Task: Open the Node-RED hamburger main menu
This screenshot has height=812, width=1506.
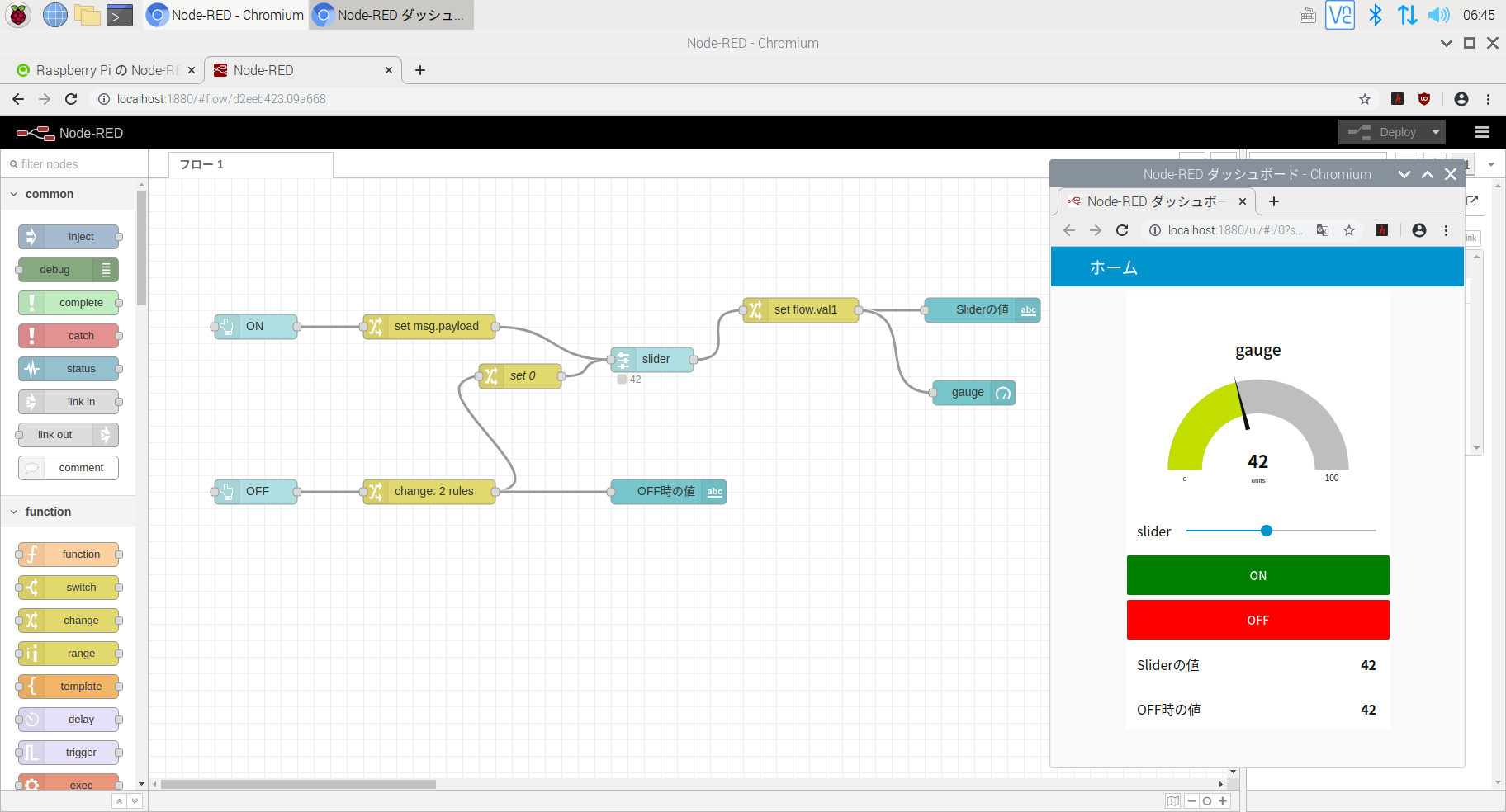Action: (1482, 132)
